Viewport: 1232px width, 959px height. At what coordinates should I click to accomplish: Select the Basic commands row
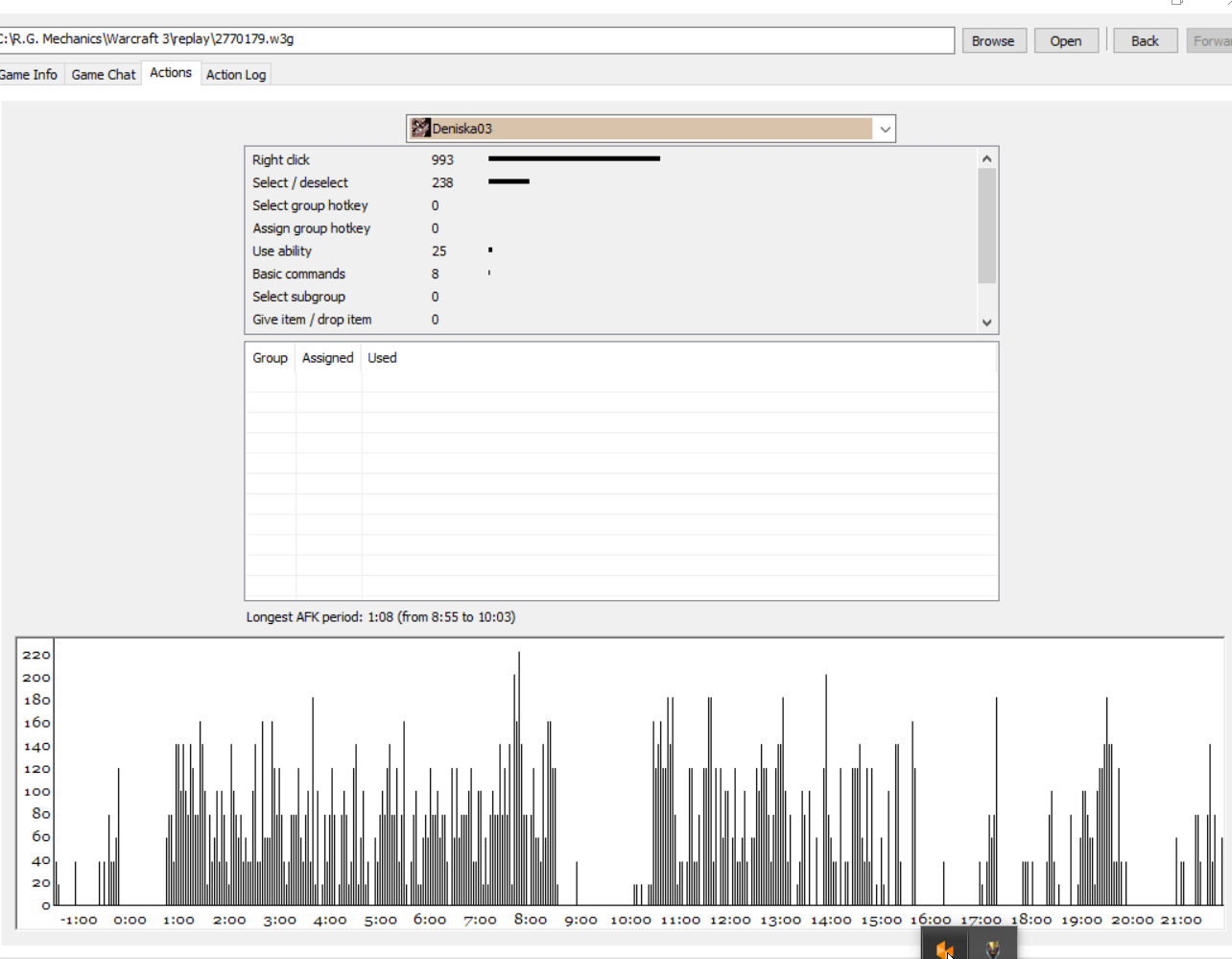tap(610, 274)
